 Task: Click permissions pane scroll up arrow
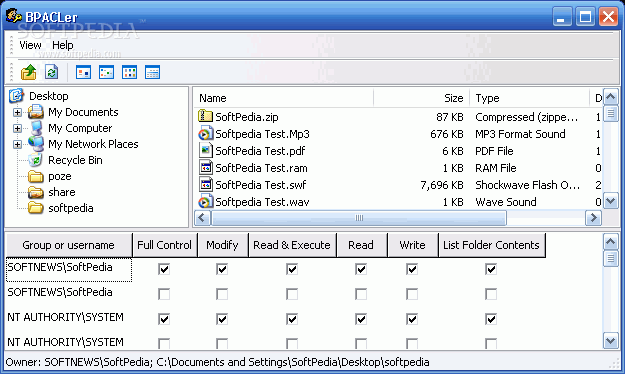point(611,242)
